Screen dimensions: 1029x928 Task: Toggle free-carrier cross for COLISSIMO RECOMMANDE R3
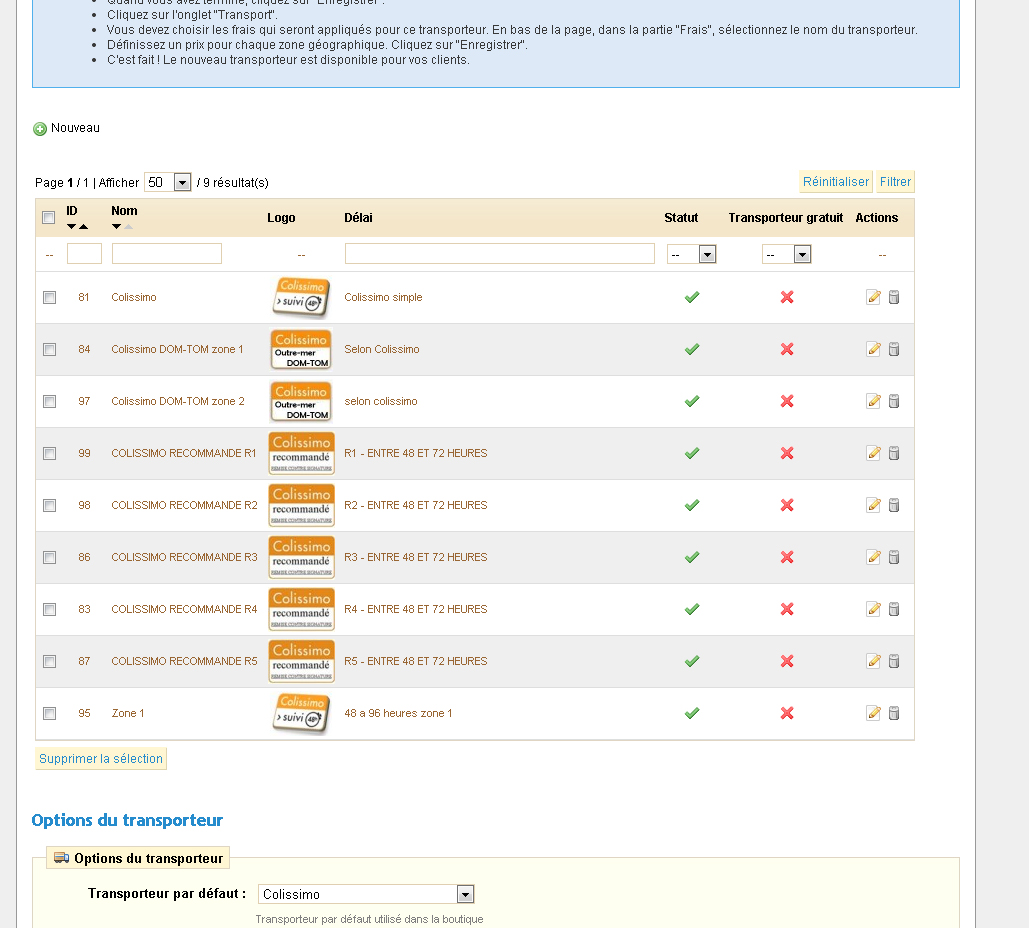pyautogui.click(x=787, y=557)
